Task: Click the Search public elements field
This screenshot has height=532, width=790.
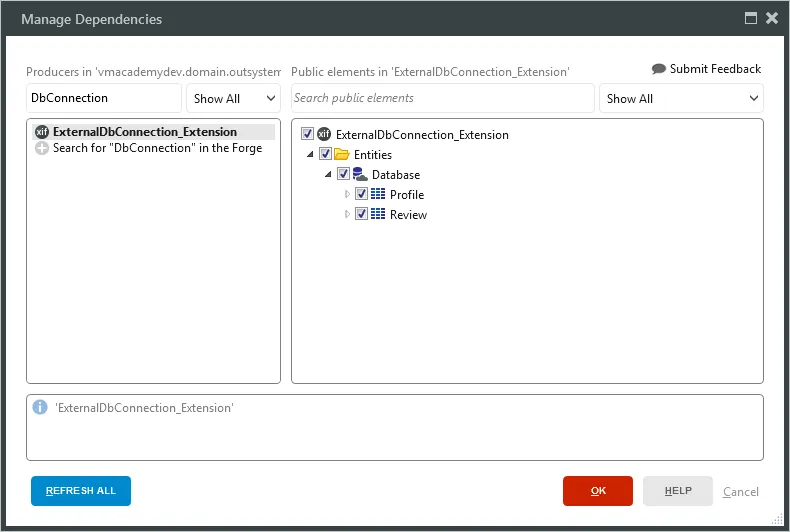Action: point(442,98)
